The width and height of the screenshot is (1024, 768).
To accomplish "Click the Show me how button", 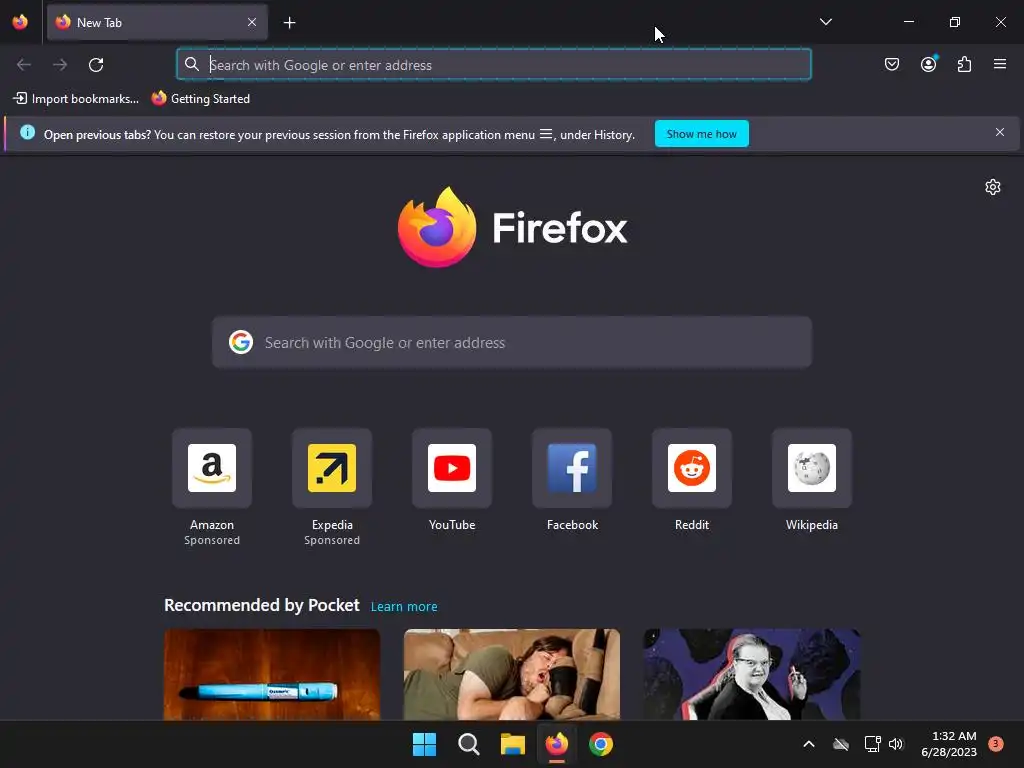I will tap(701, 134).
